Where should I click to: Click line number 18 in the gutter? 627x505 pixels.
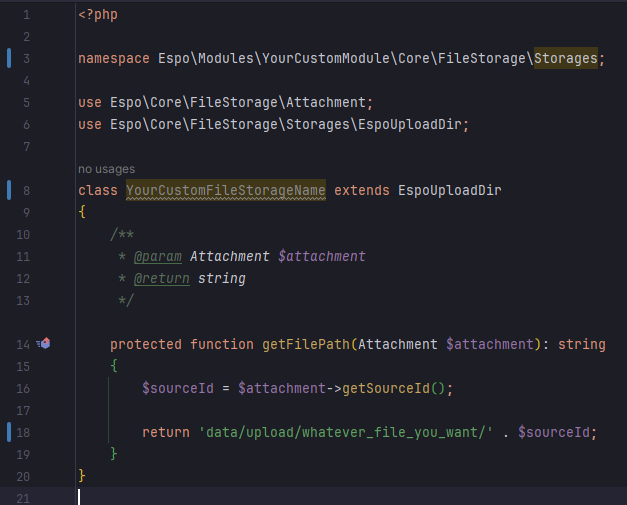tap(23, 432)
